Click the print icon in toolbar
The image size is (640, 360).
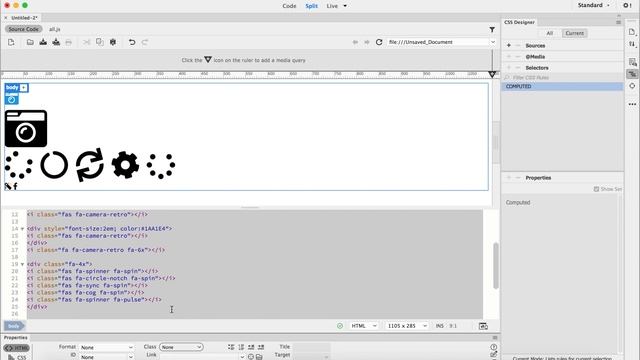point(69,42)
